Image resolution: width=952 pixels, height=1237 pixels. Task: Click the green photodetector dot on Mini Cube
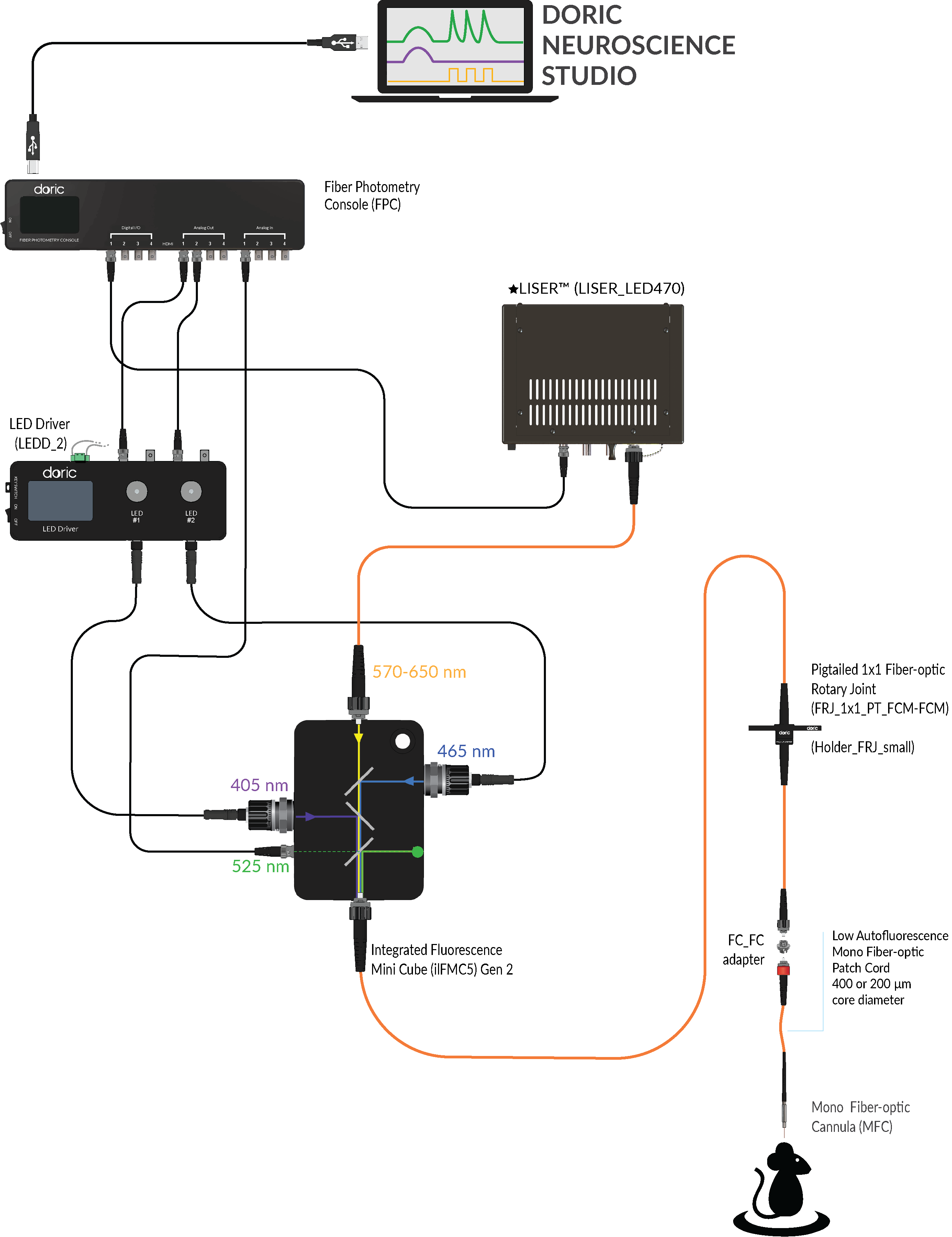pos(417,851)
